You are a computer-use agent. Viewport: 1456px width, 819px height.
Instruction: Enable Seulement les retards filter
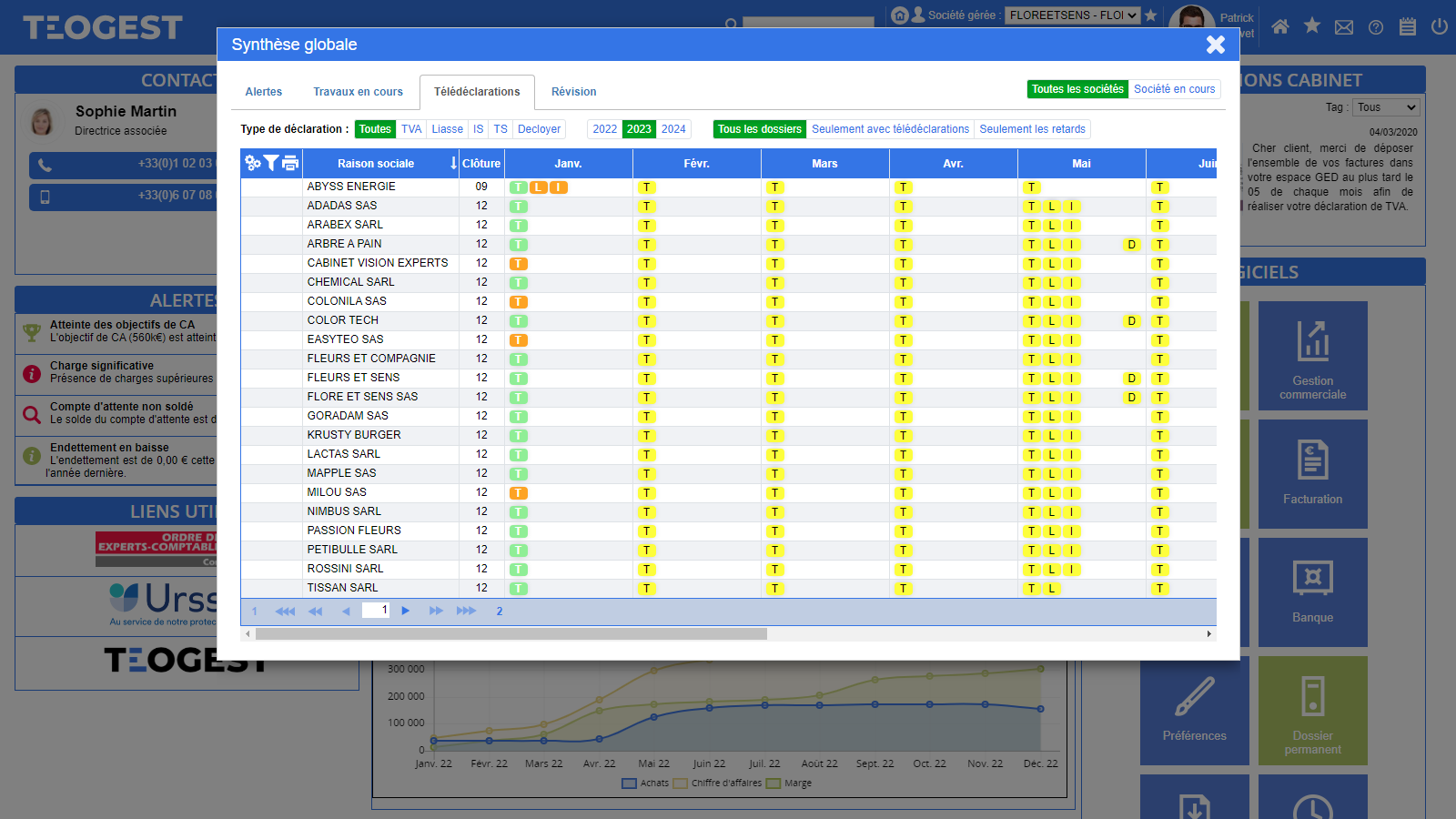coord(1032,129)
